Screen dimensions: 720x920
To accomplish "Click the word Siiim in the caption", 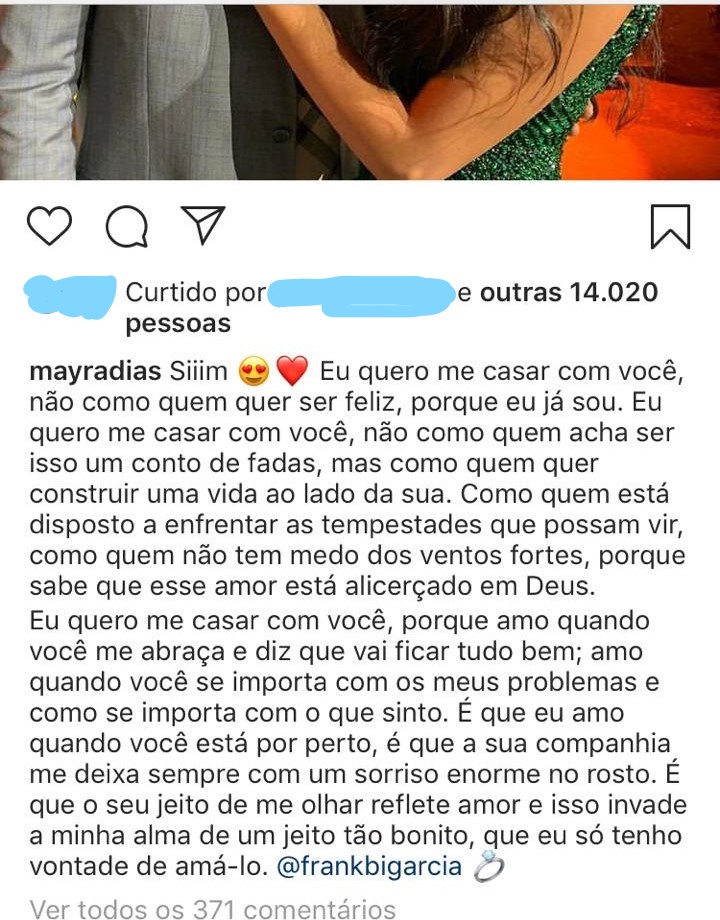I will [x=198, y=371].
